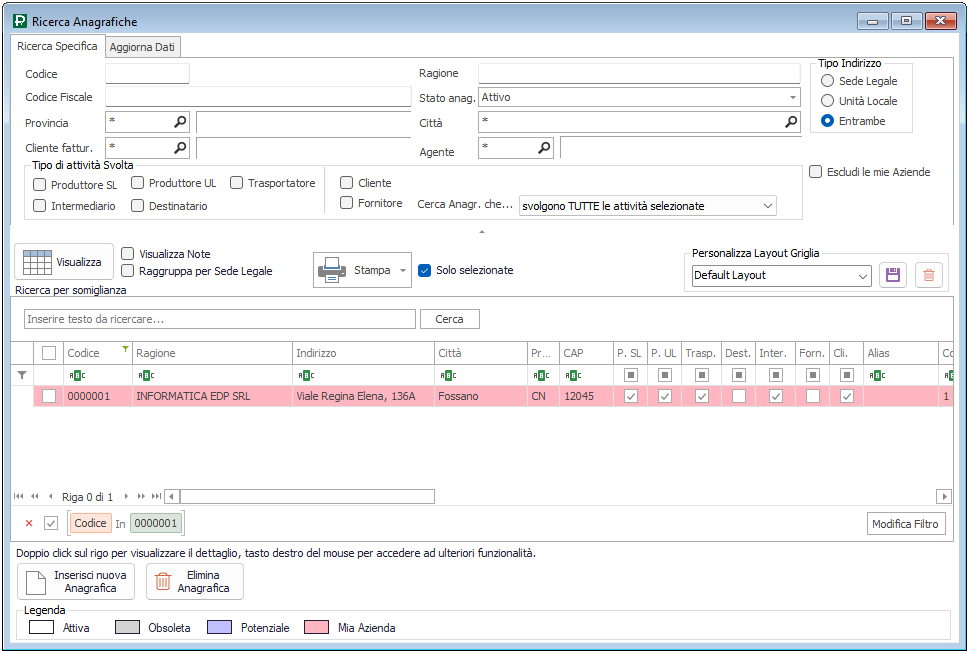
Task: Click the Provincia search magnifier icon
Action: click(x=180, y=122)
